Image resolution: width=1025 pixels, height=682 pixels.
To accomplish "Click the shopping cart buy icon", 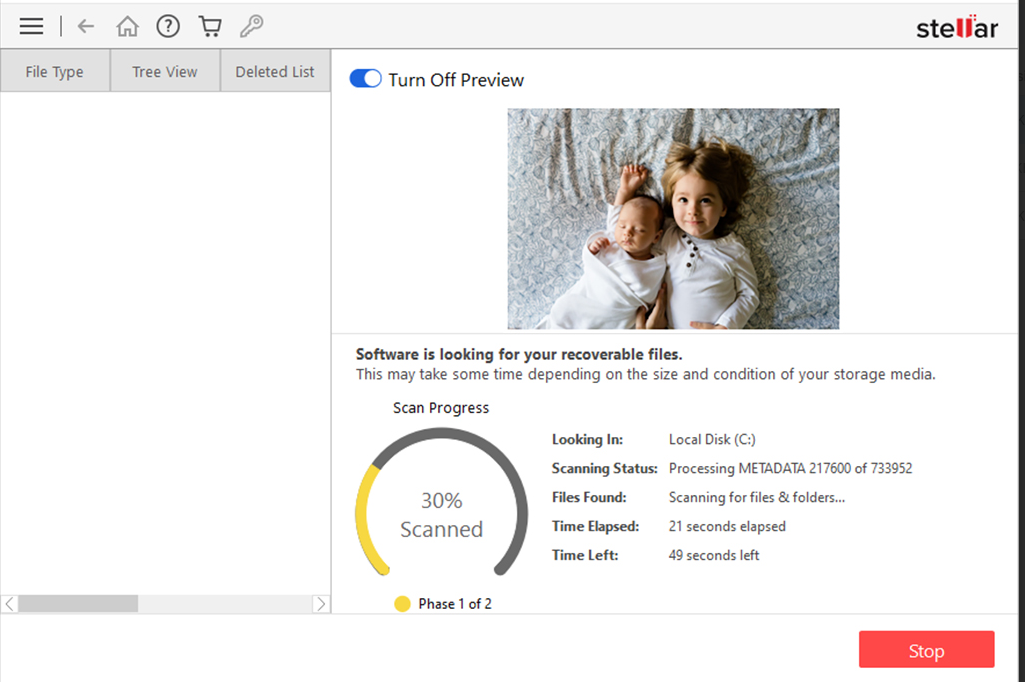I will click(x=210, y=27).
